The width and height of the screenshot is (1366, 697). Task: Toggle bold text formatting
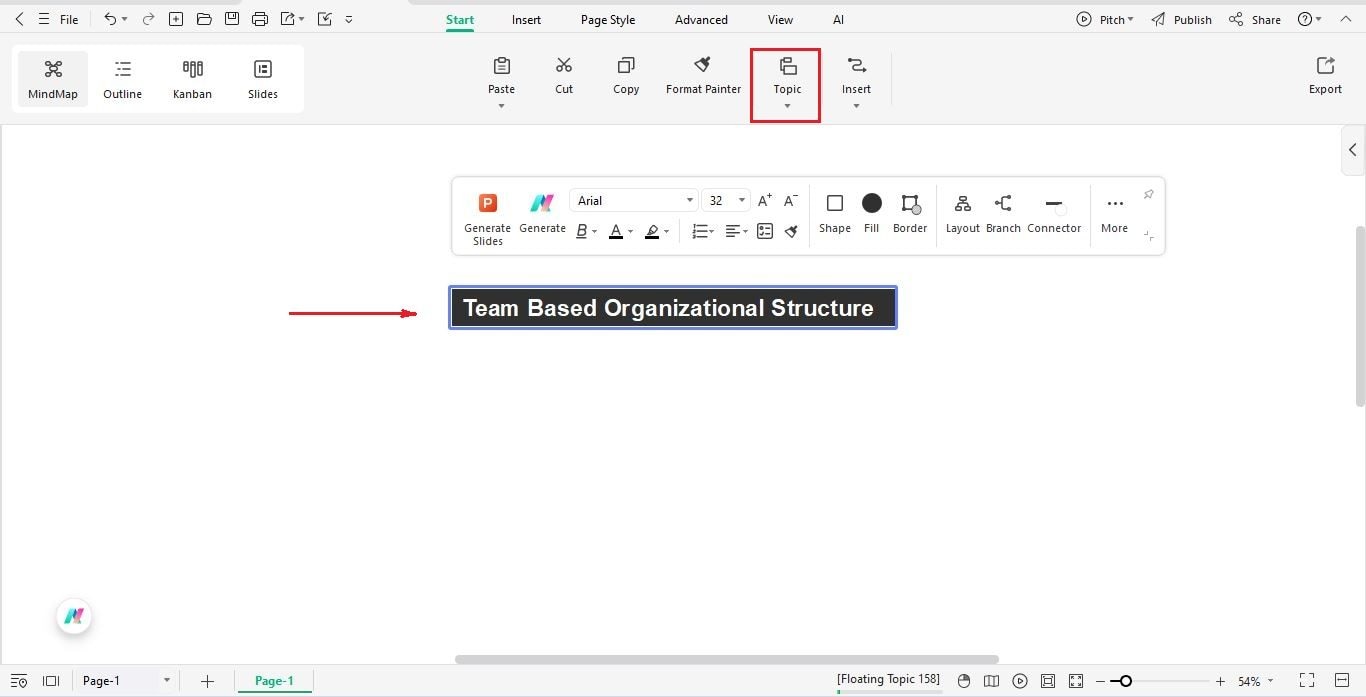(x=581, y=231)
